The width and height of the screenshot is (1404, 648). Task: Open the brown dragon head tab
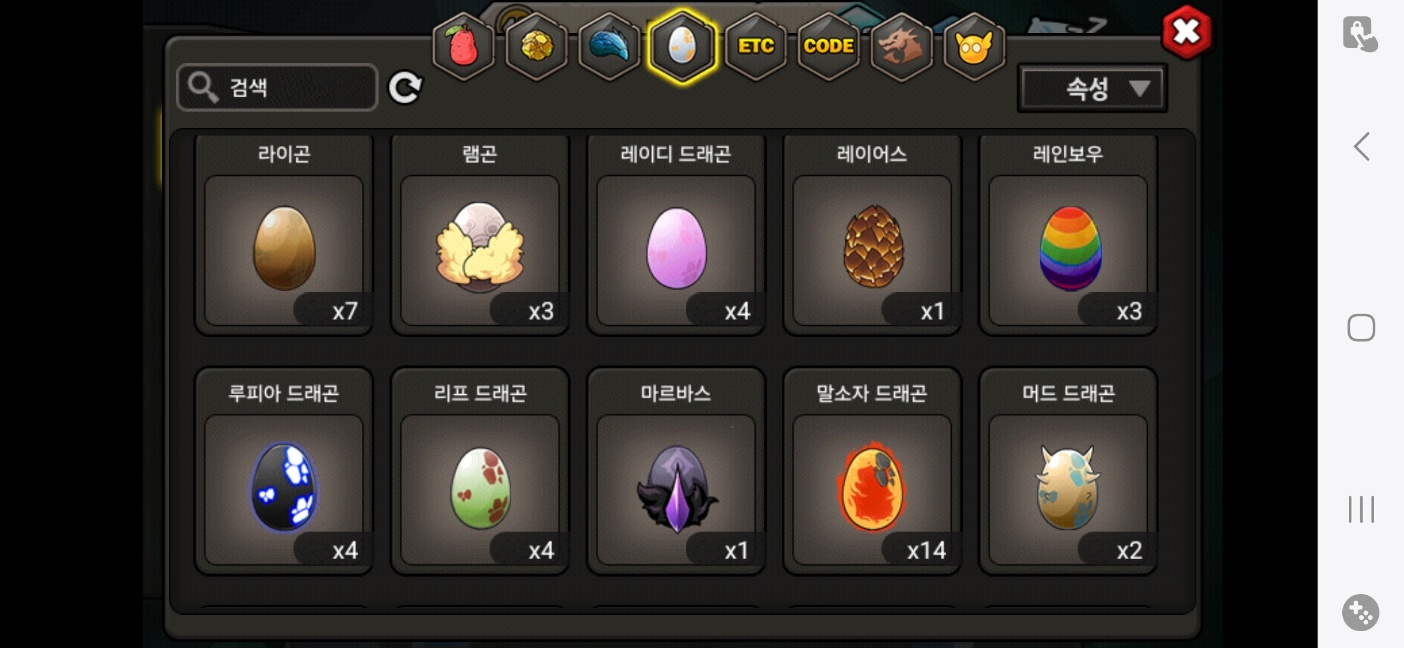coord(902,46)
